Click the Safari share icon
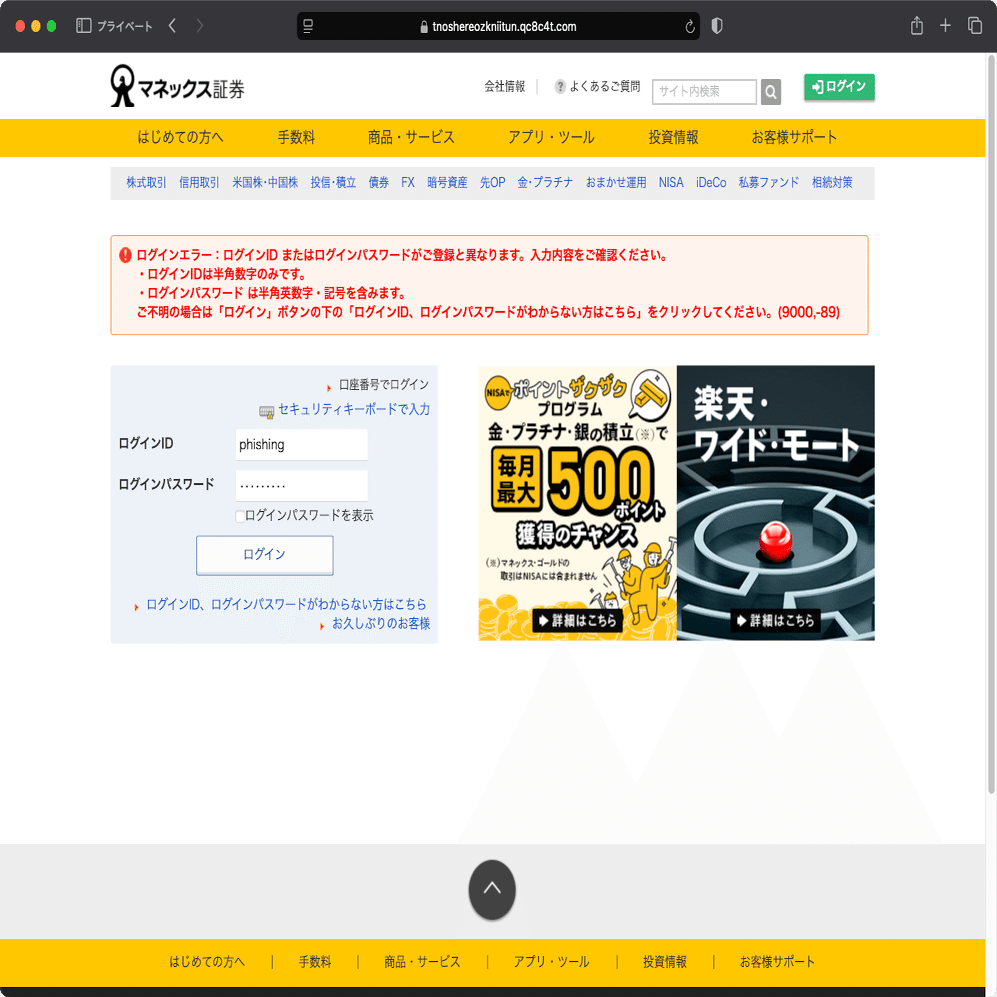Screen dimensions: 997x997 point(916,25)
